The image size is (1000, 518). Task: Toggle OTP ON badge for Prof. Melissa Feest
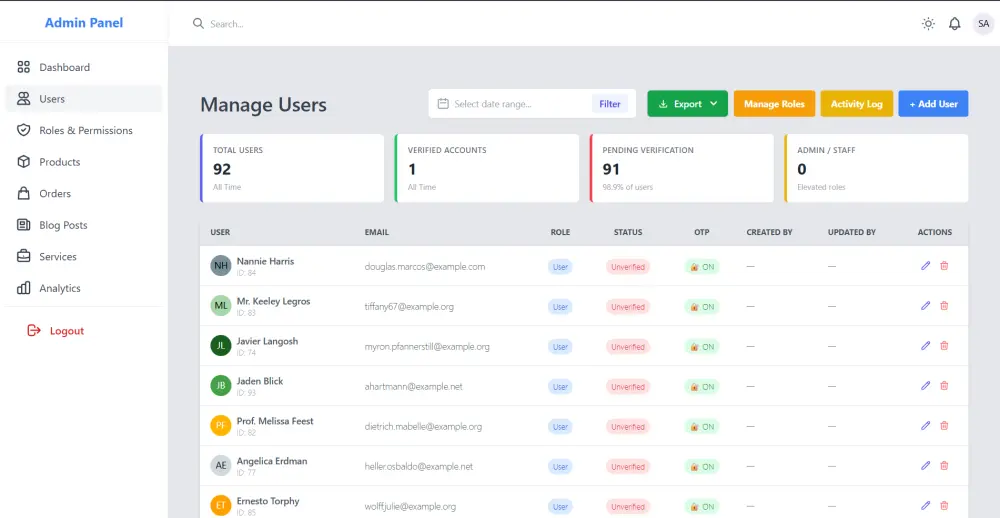[702, 427]
